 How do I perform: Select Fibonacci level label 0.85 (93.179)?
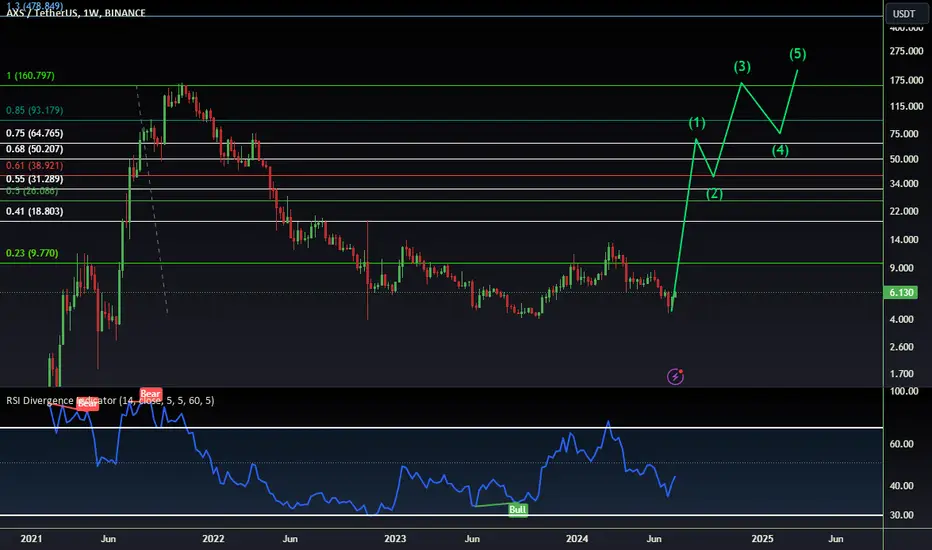point(34,110)
